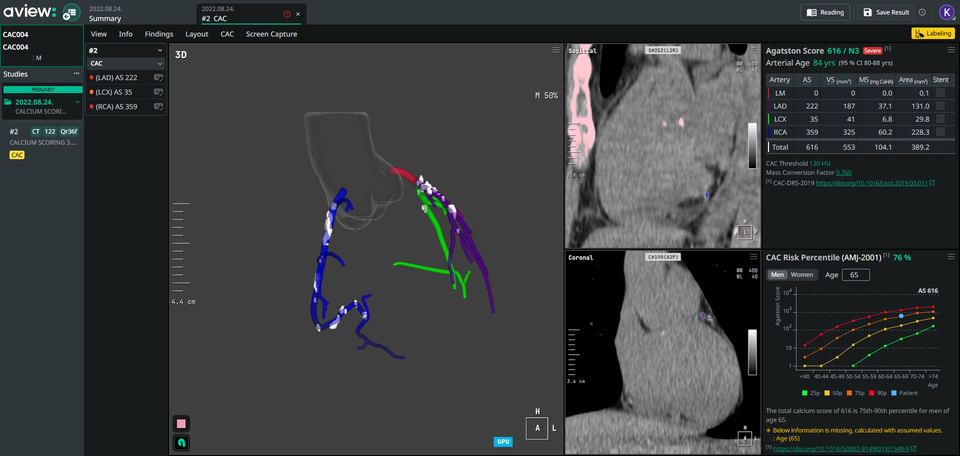Click the Reading button
Screen dimensions: 960x456
click(x=825, y=12)
